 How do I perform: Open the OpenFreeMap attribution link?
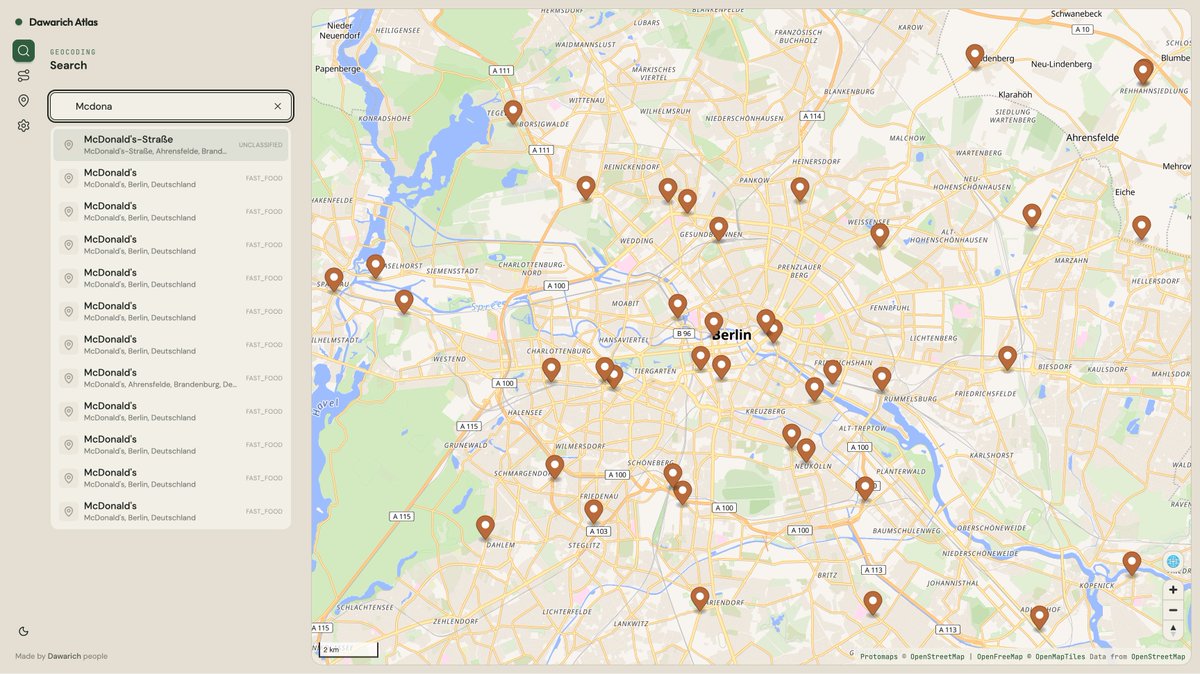[1001, 657]
